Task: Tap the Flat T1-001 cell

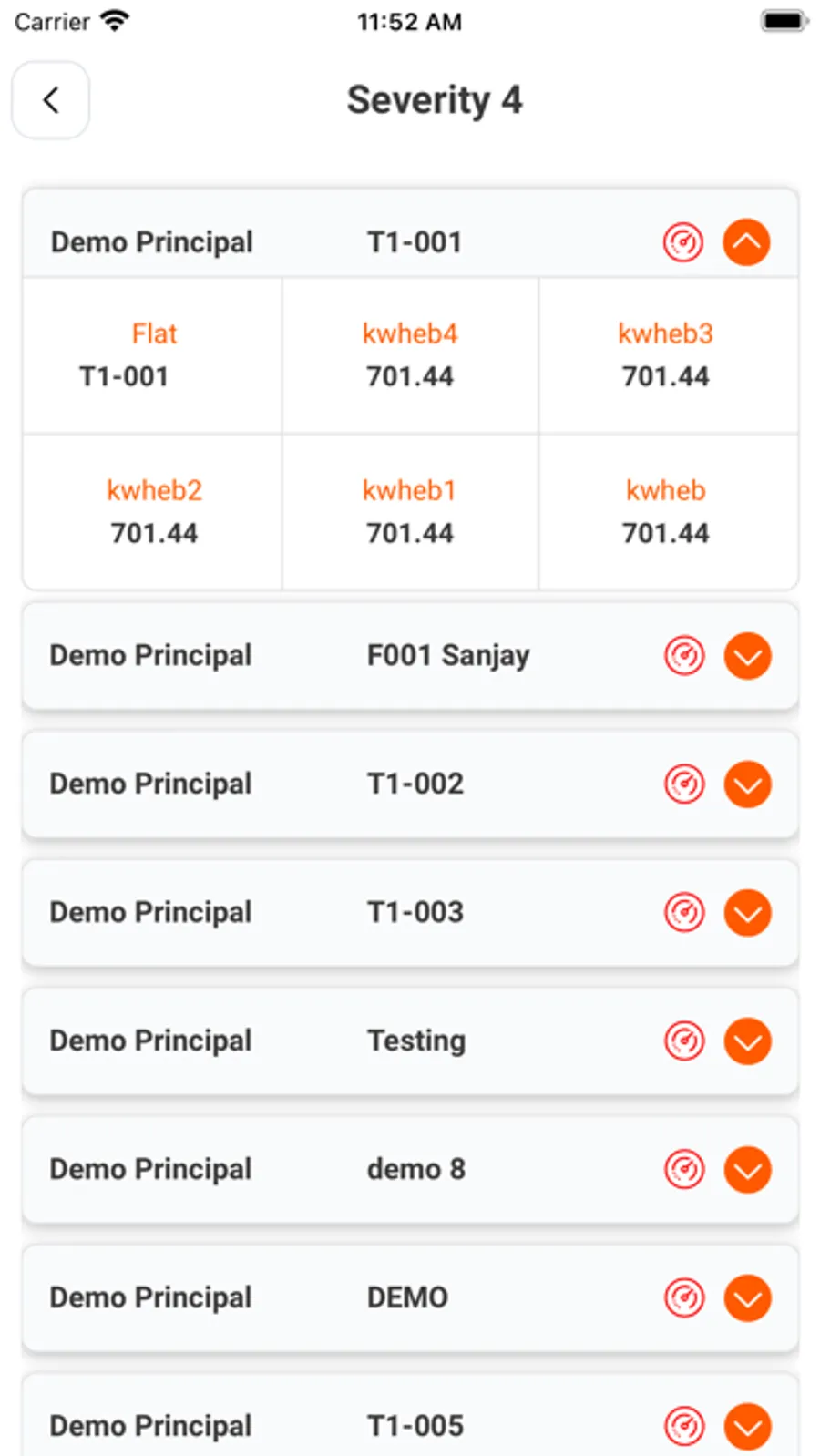Action: click(x=153, y=355)
